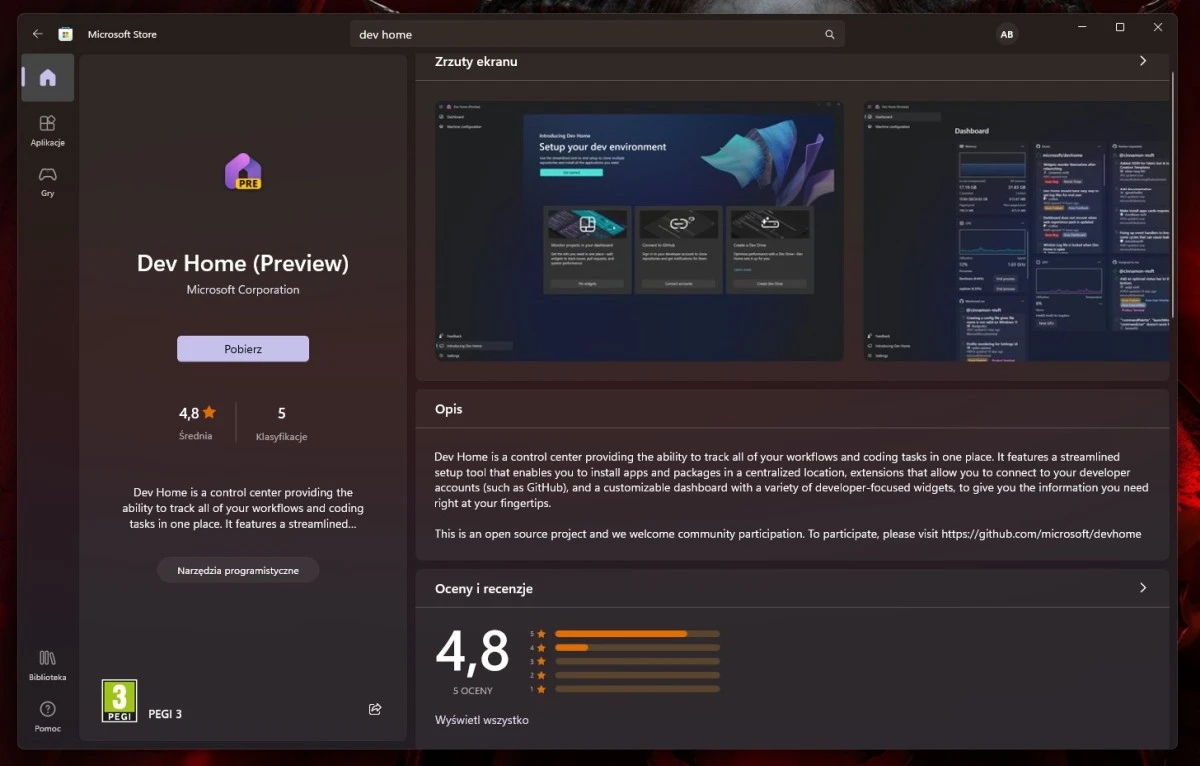Click the Microsoft Store logo icon
The height and width of the screenshot is (766, 1200).
(x=65, y=33)
